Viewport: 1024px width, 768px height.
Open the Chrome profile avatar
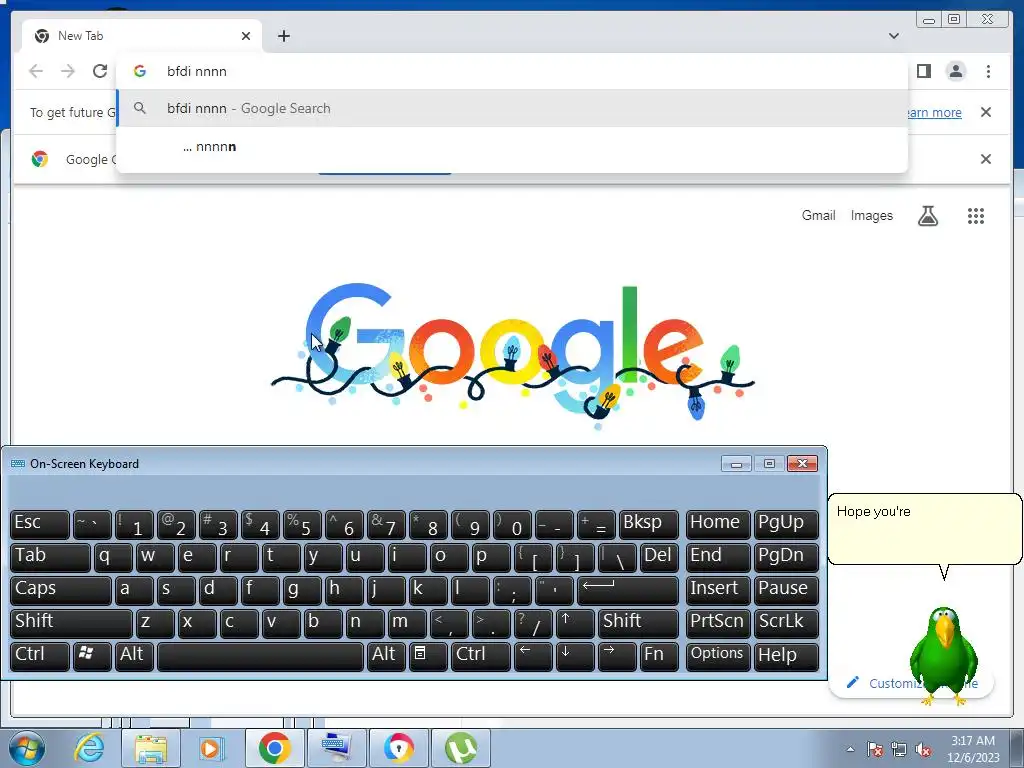pyautogui.click(x=955, y=71)
